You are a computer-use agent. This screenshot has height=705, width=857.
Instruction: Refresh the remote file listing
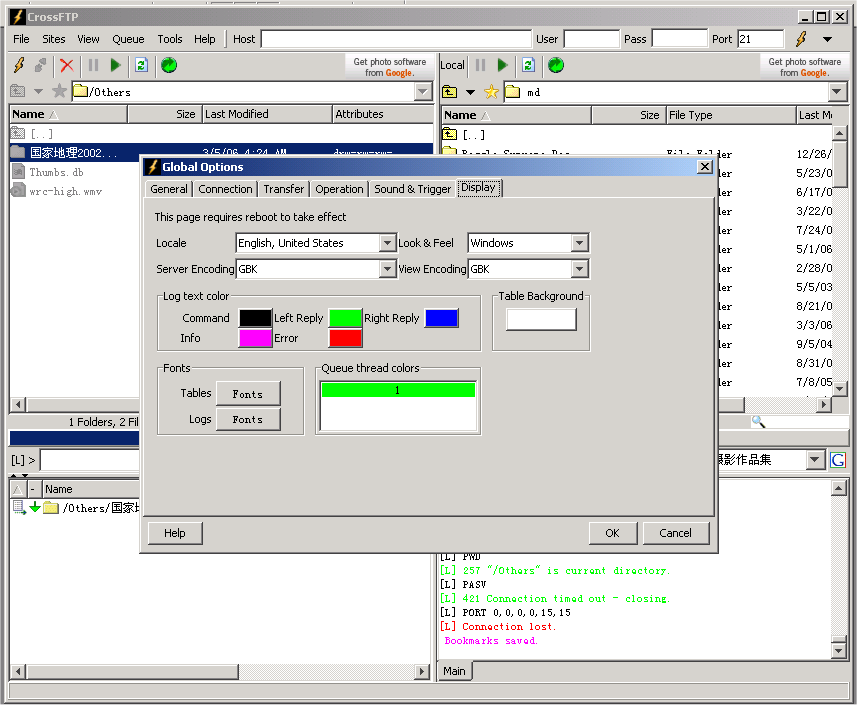tap(142, 66)
